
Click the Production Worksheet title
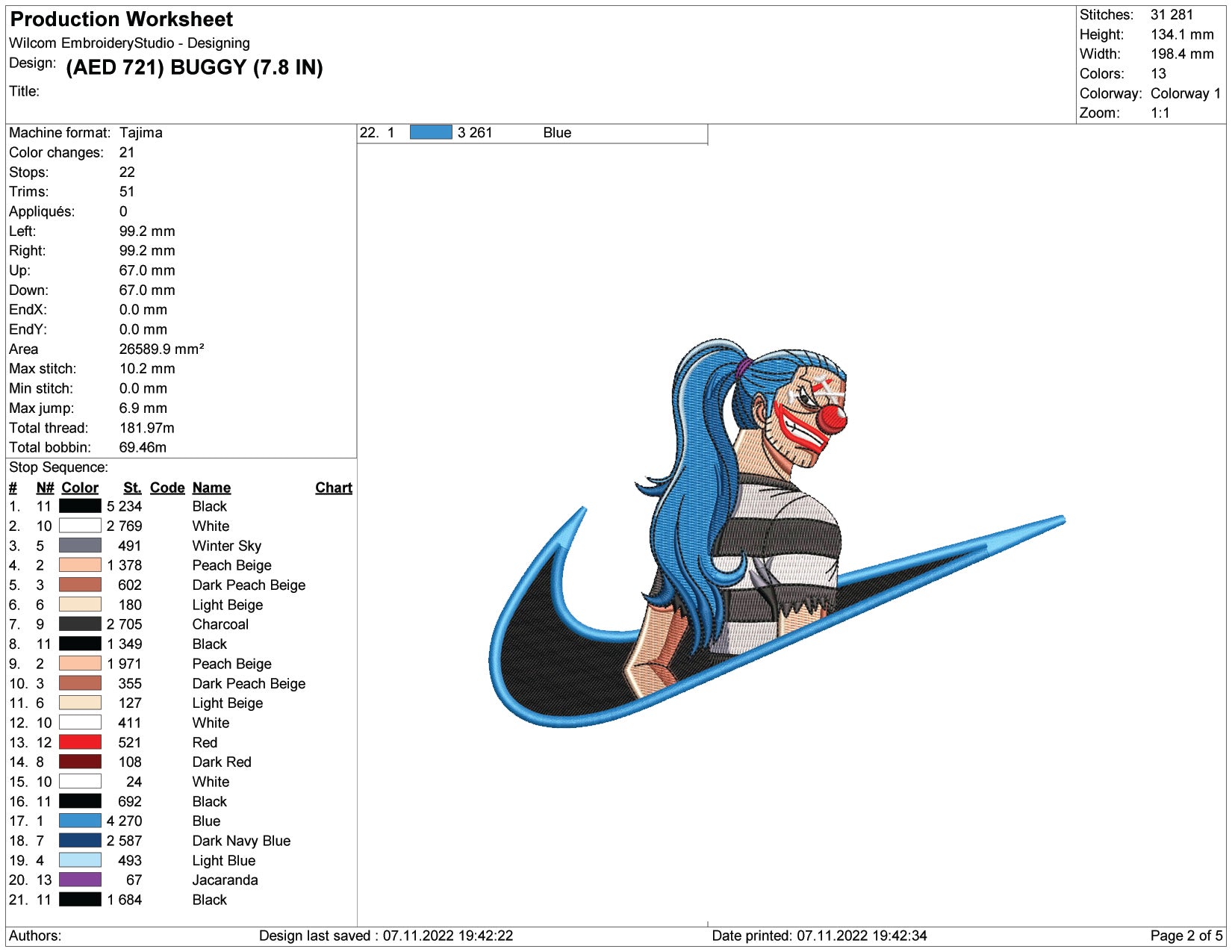(121, 19)
